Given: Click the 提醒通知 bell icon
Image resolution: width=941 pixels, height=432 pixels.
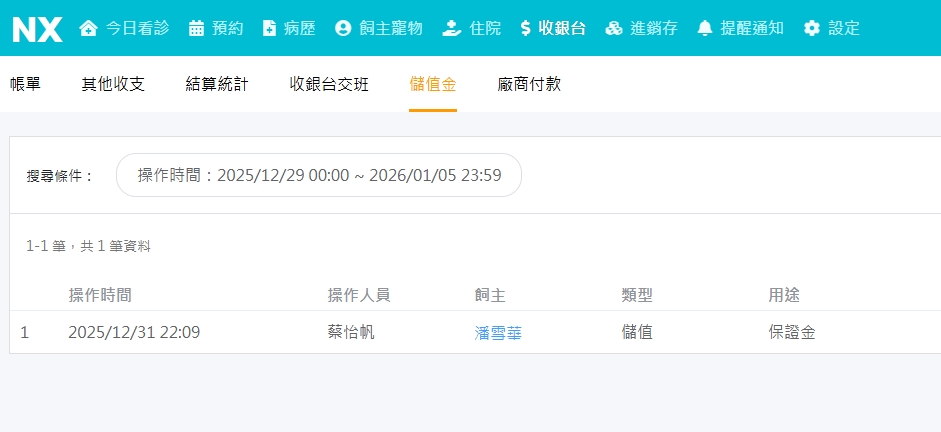Looking at the screenshot, I should coord(705,29).
